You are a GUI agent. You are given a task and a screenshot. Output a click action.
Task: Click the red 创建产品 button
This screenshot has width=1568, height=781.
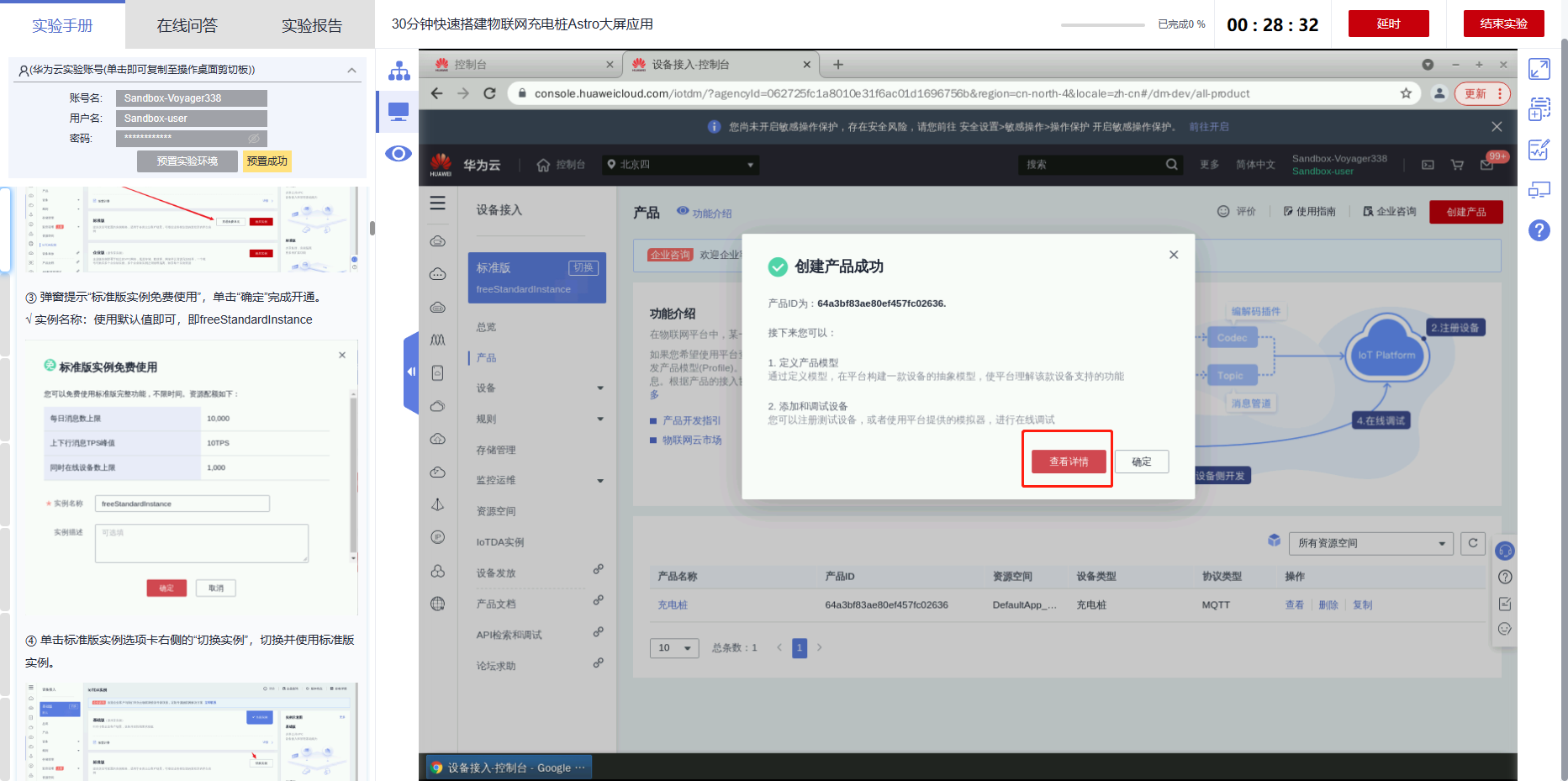tap(1466, 212)
